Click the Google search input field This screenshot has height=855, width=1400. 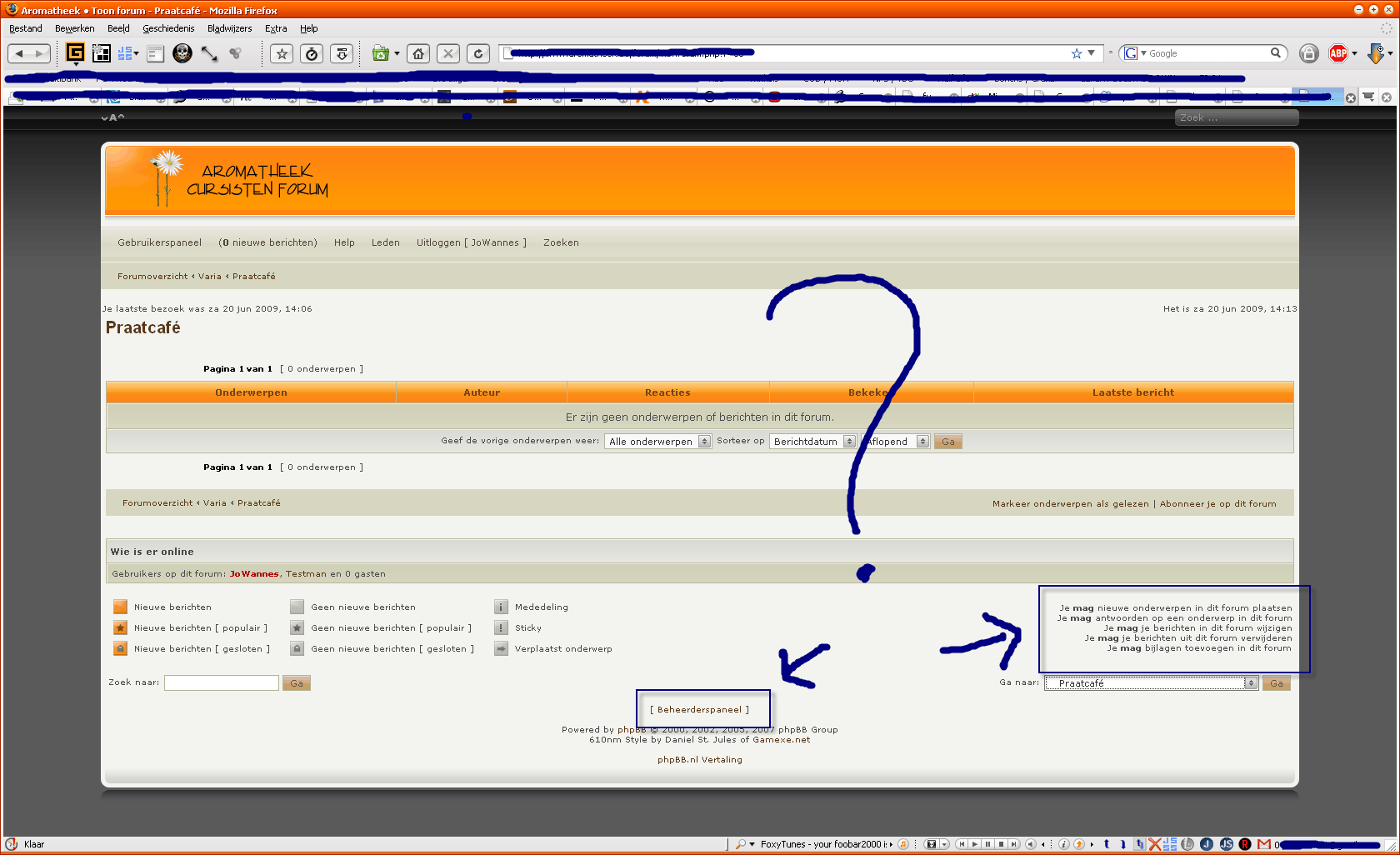(1208, 53)
